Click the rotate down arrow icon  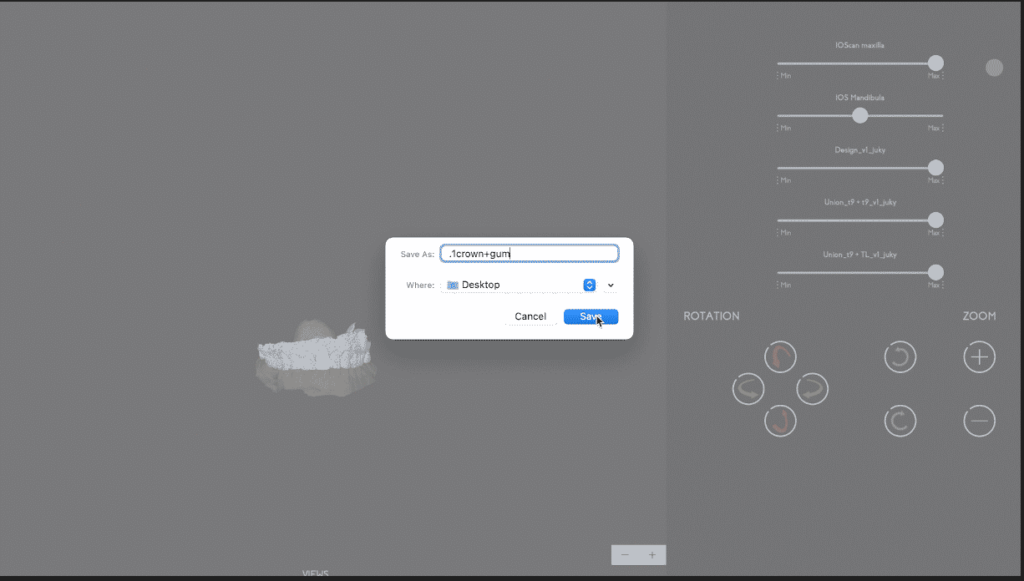coord(780,421)
